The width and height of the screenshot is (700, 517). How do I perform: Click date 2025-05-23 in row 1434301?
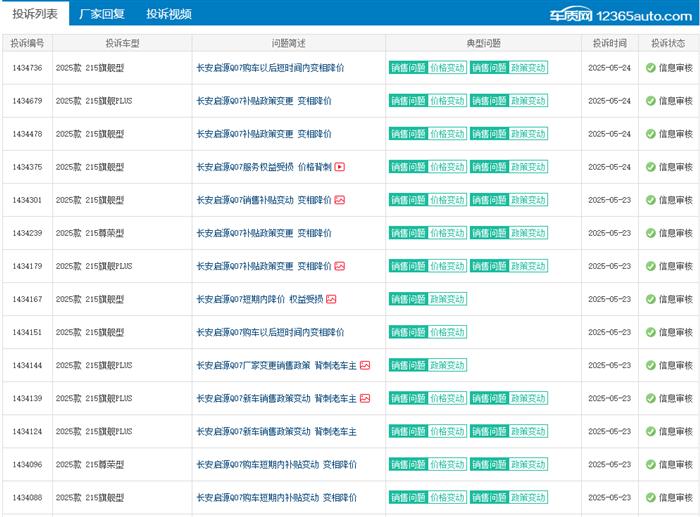(610, 200)
